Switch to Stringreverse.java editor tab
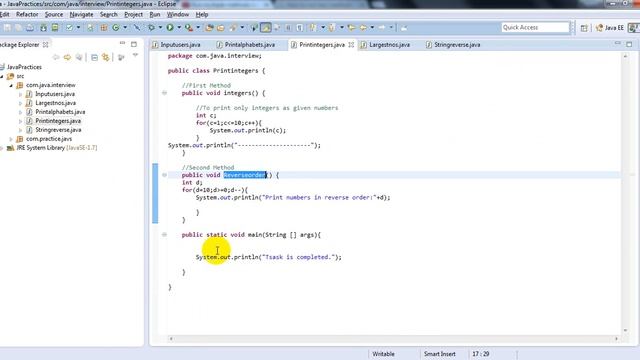This screenshot has height=360, width=640. pos(453,44)
